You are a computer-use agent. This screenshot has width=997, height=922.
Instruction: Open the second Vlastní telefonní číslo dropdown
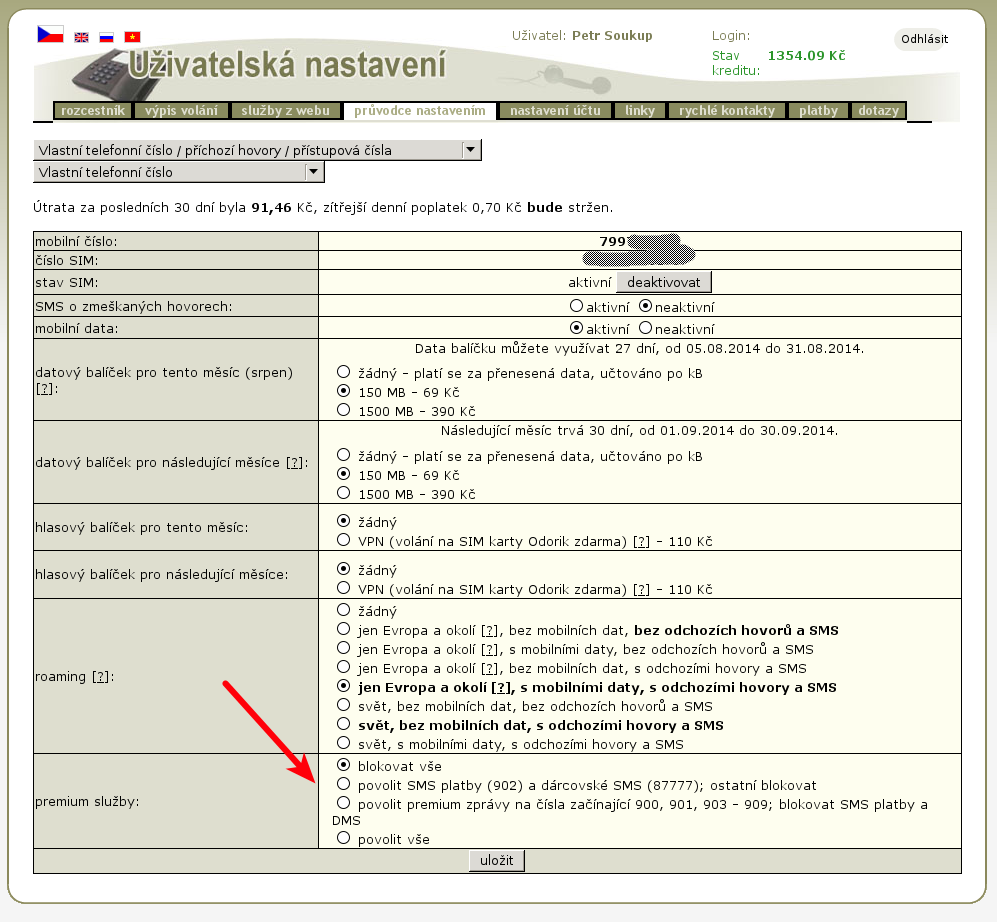314,172
